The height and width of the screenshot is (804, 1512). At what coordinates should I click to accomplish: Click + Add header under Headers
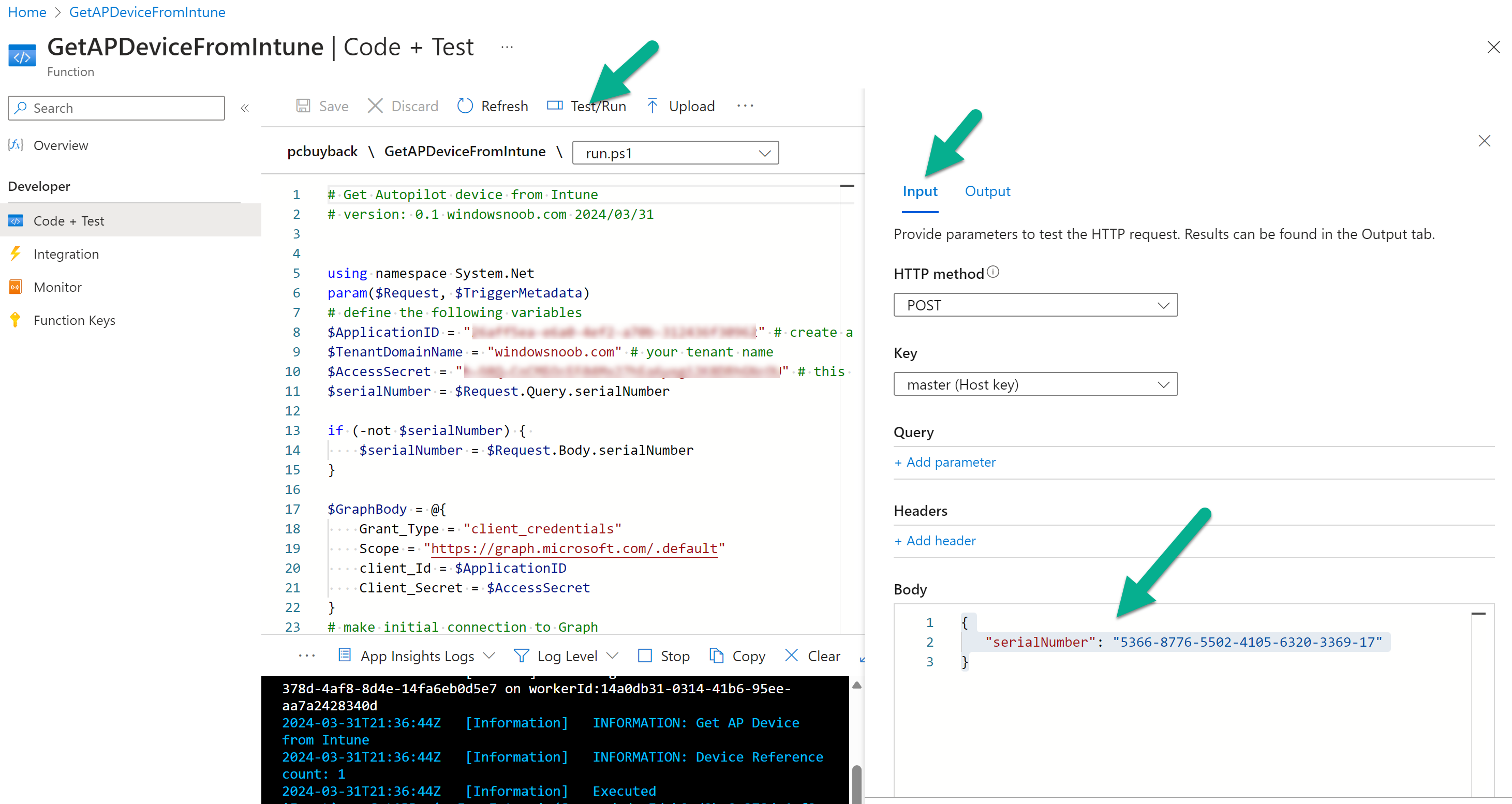pyautogui.click(x=935, y=541)
